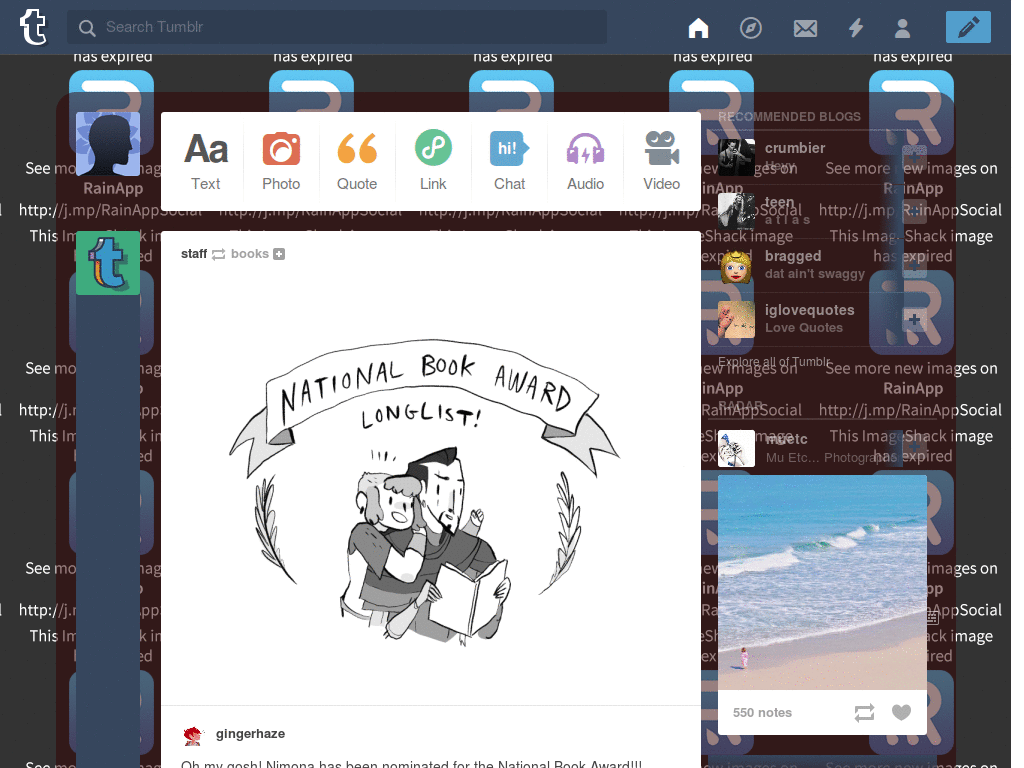Follow iglovequotes with the plus button
This screenshot has width=1024, height=768.
point(914,319)
